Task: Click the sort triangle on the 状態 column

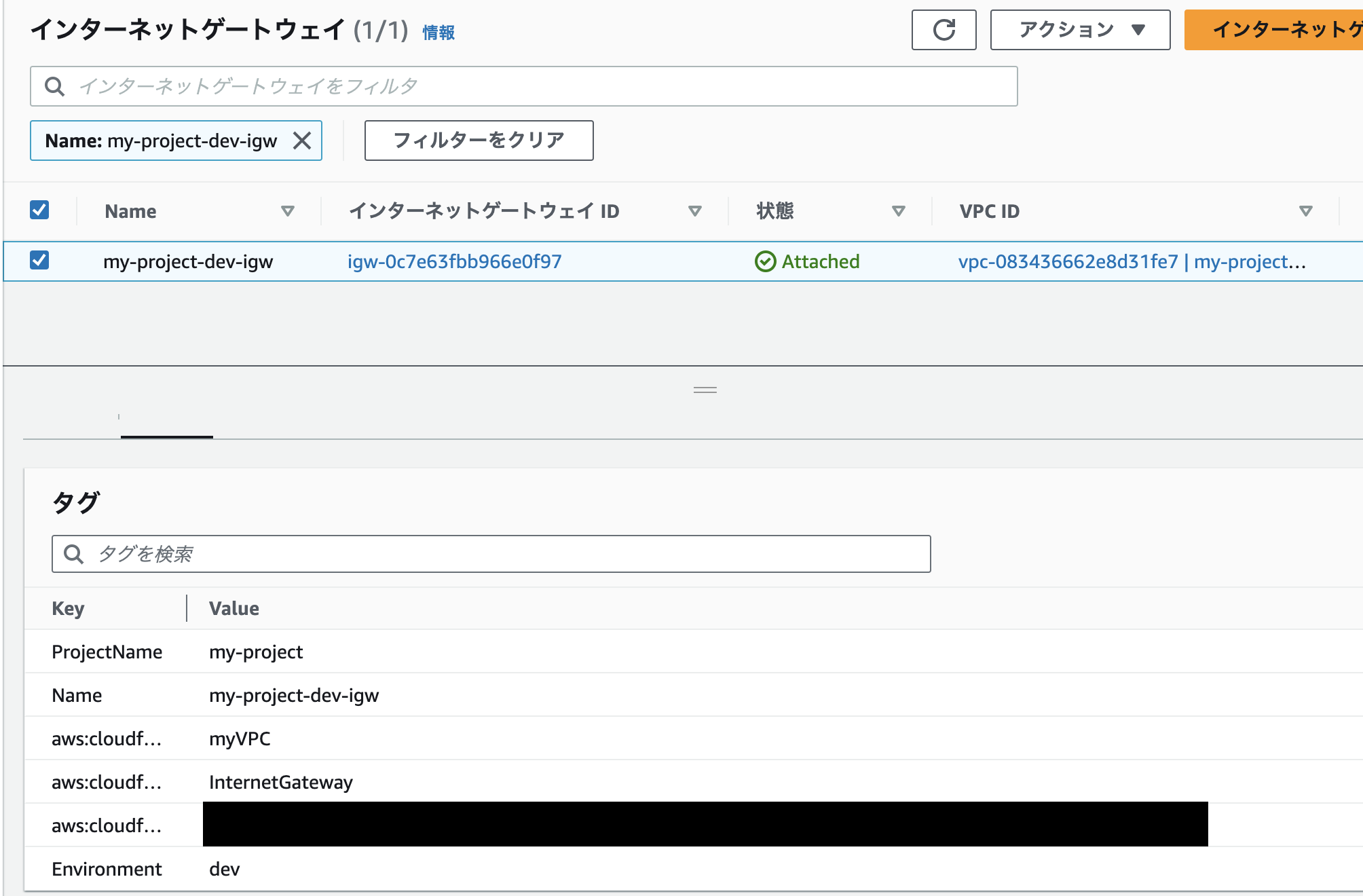Action: pyautogui.click(x=899, y=211)
